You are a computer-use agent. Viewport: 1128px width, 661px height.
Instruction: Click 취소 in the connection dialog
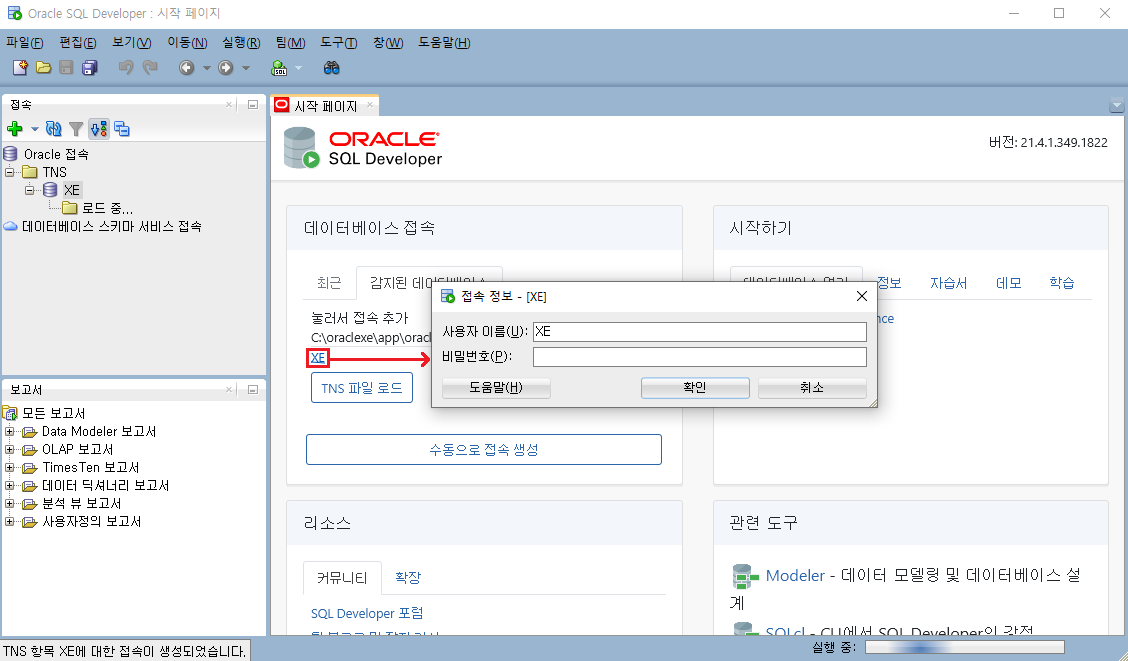[x=812, y=388]
